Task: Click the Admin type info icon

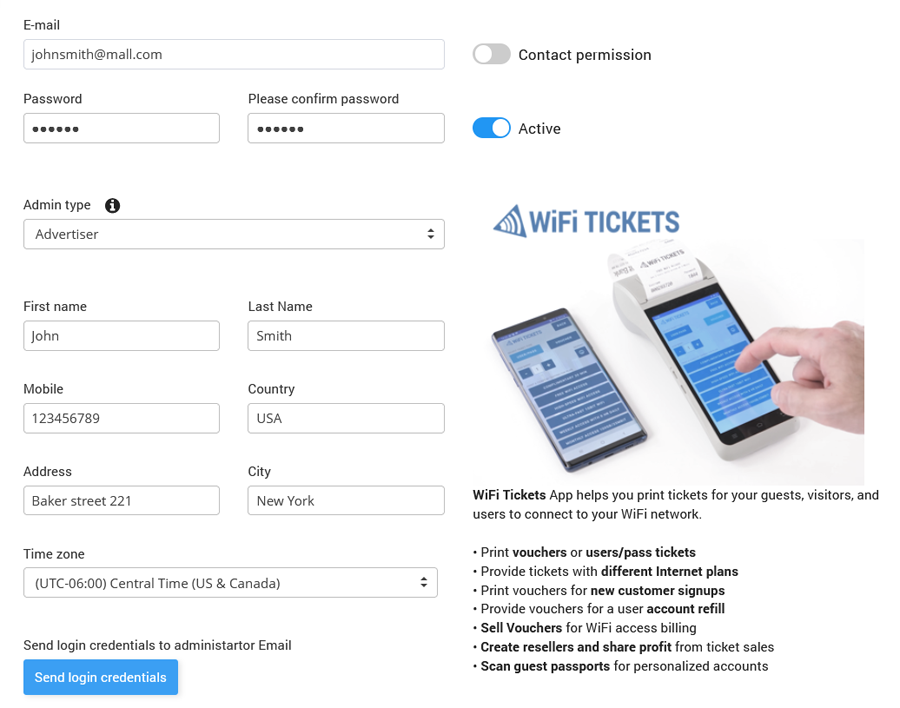Action: tap(112, 206)
